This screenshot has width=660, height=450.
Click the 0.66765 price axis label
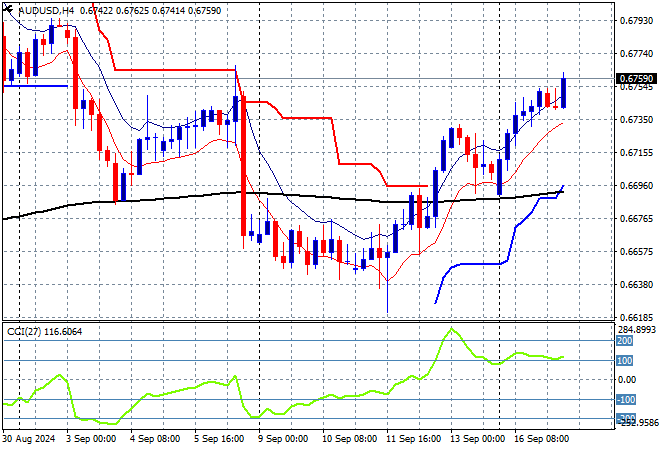[636, 218]
